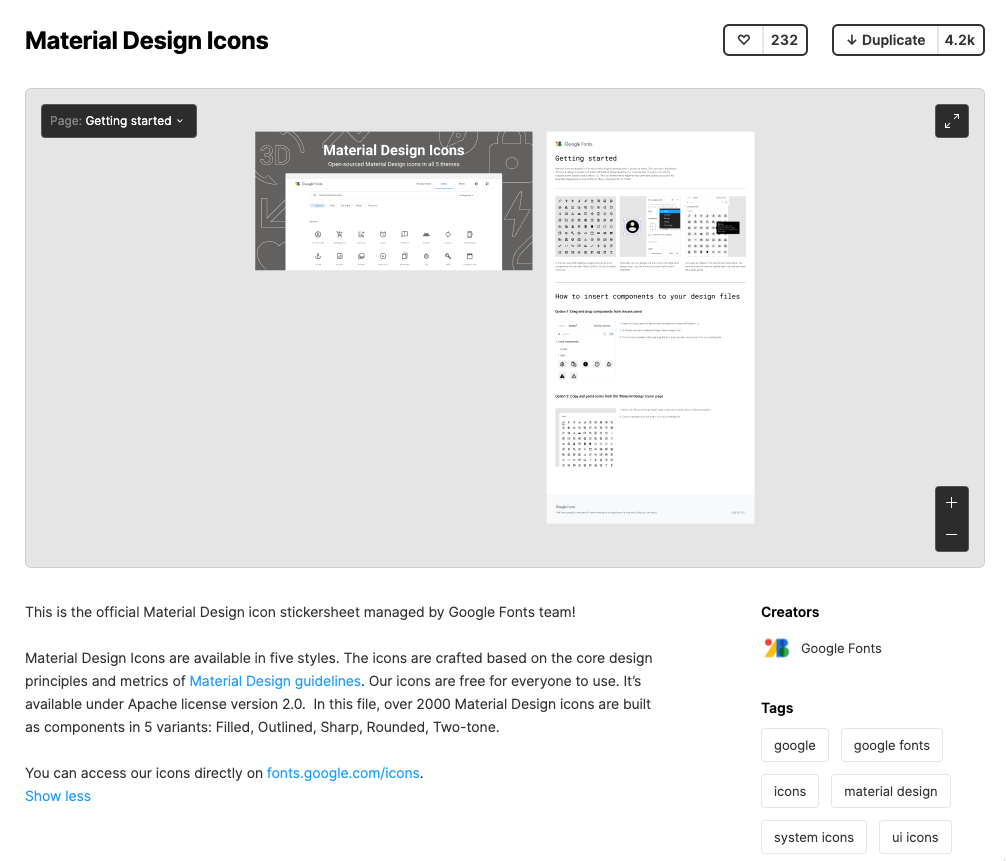Open the Material Design guidelines link
This screenshot has height=861, width=1006.
pos(274,681)
